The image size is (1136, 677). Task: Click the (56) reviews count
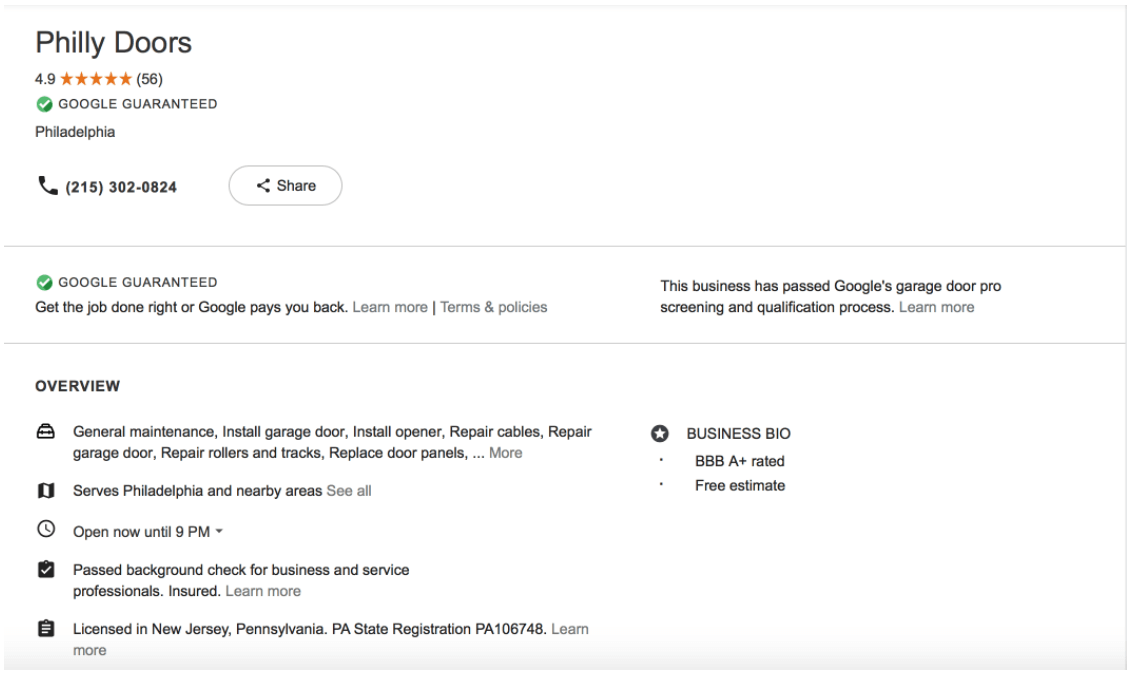[x=149, y=79]
